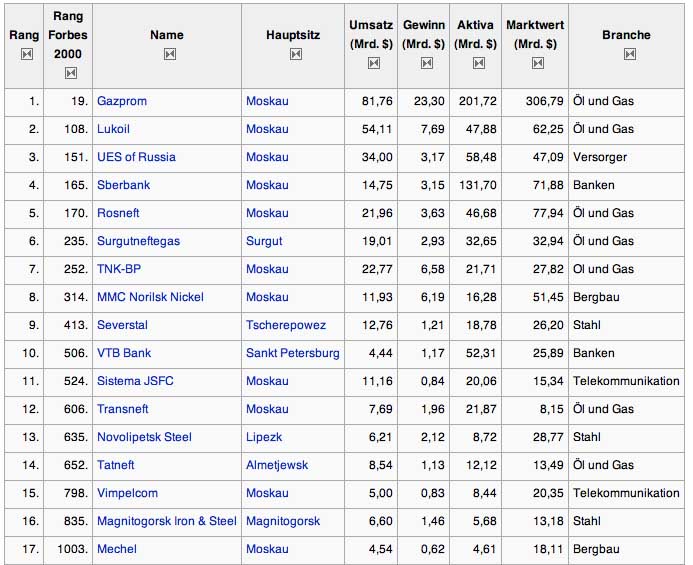693x565 pixels.
Task: Follow the Lipezk link
Action: 264,437
